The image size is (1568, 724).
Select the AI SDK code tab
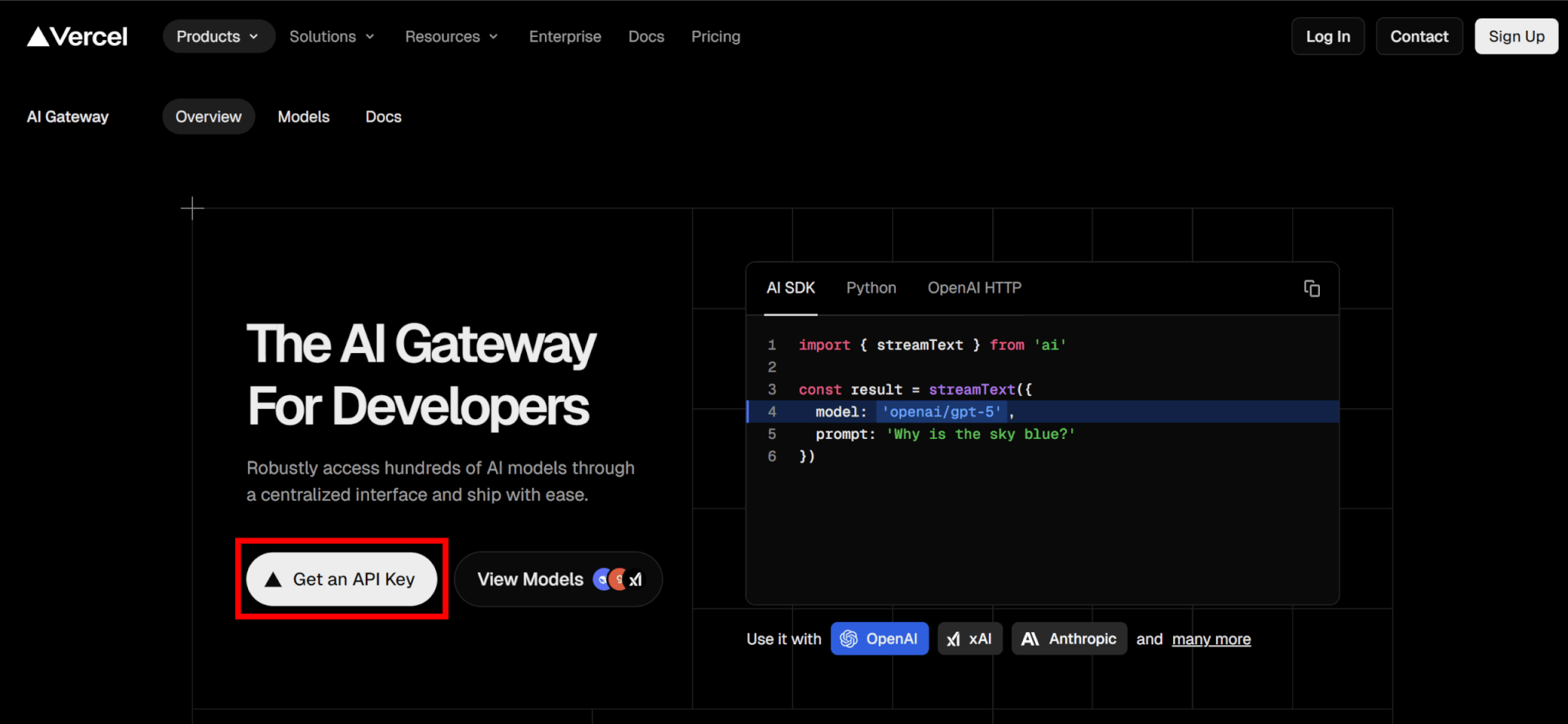pyautogui.click(x=790, y=288)
